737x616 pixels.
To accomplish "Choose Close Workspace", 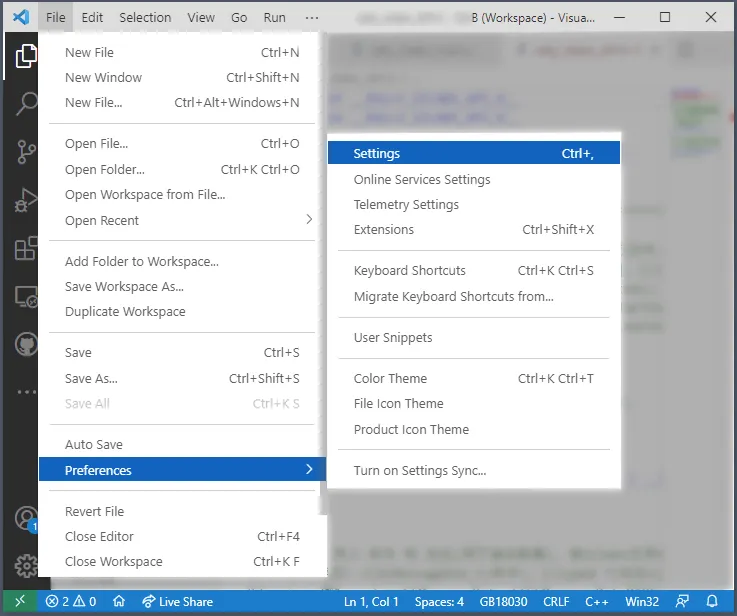I will pyautogui.click(x=182, y=561).
